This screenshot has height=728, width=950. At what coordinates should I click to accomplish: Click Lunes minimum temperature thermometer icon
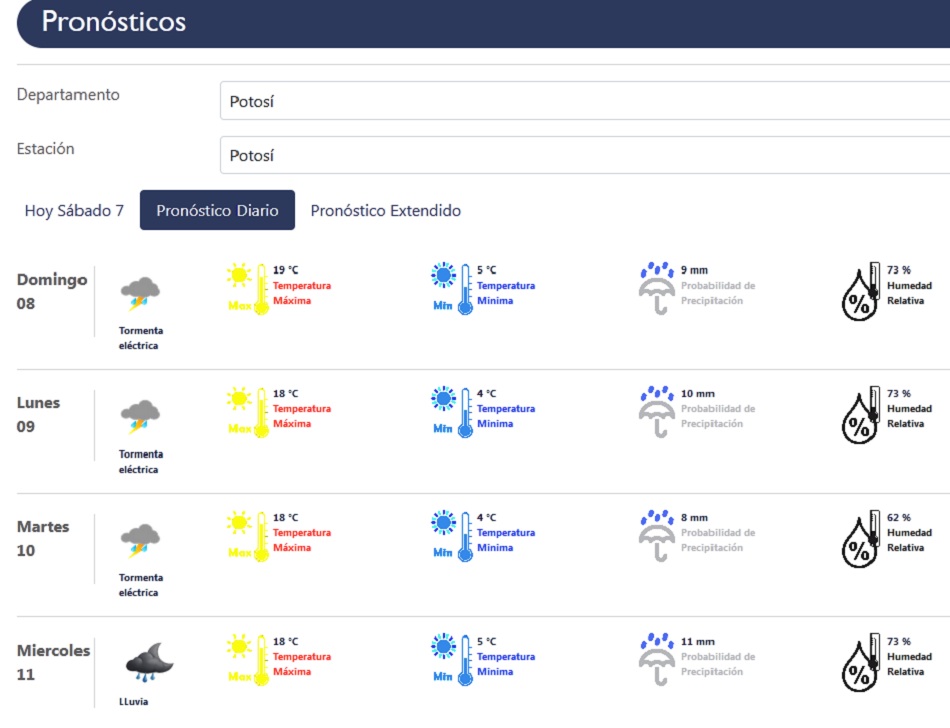pyautogui.click(x=452, y=411)
